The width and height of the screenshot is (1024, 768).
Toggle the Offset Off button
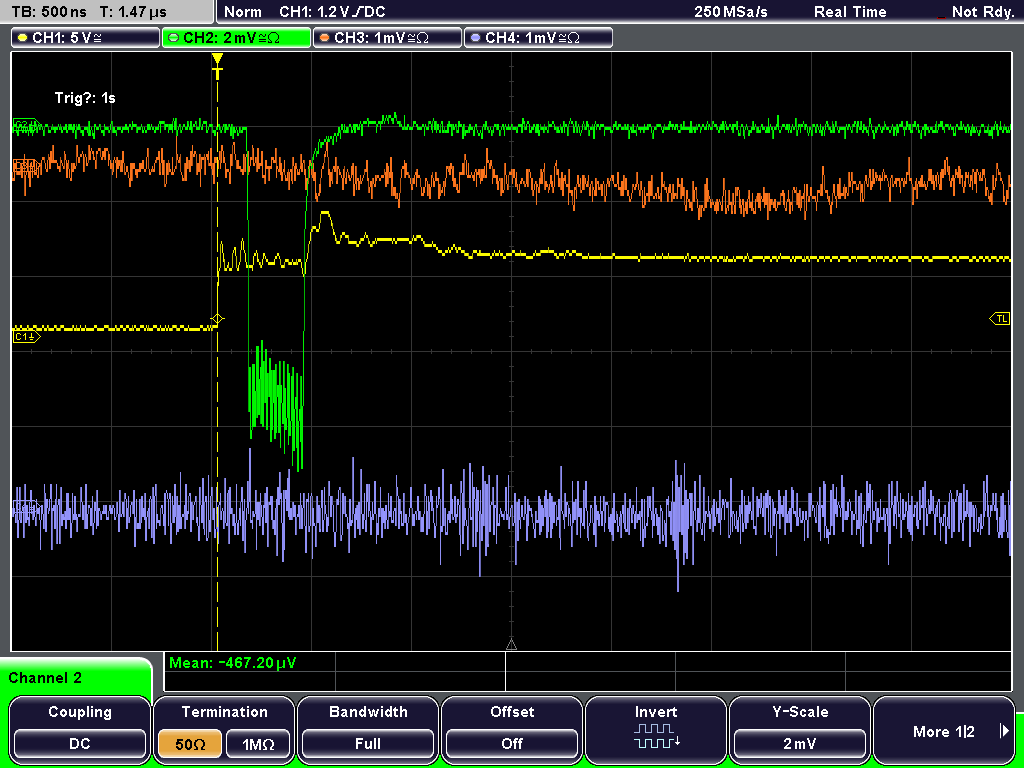(512, 744)
